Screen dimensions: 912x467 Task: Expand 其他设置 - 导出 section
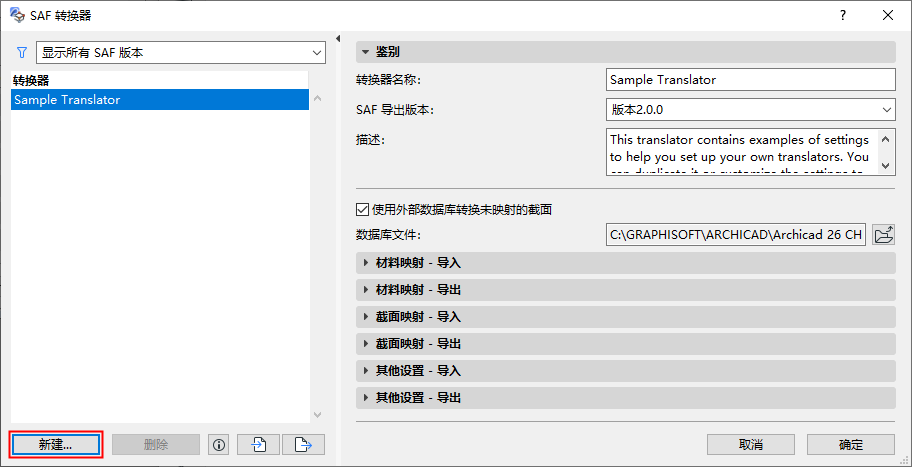click(625, 398)
